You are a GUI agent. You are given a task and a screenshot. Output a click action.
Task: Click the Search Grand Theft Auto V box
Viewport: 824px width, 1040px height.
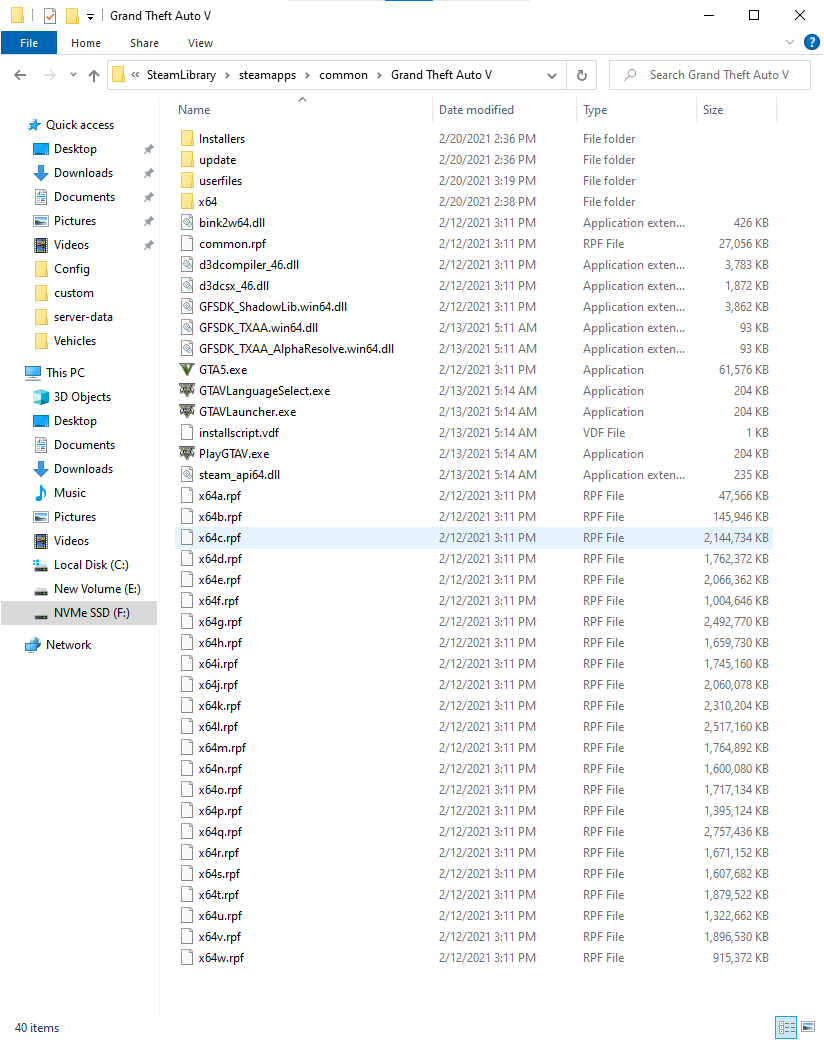710,75
